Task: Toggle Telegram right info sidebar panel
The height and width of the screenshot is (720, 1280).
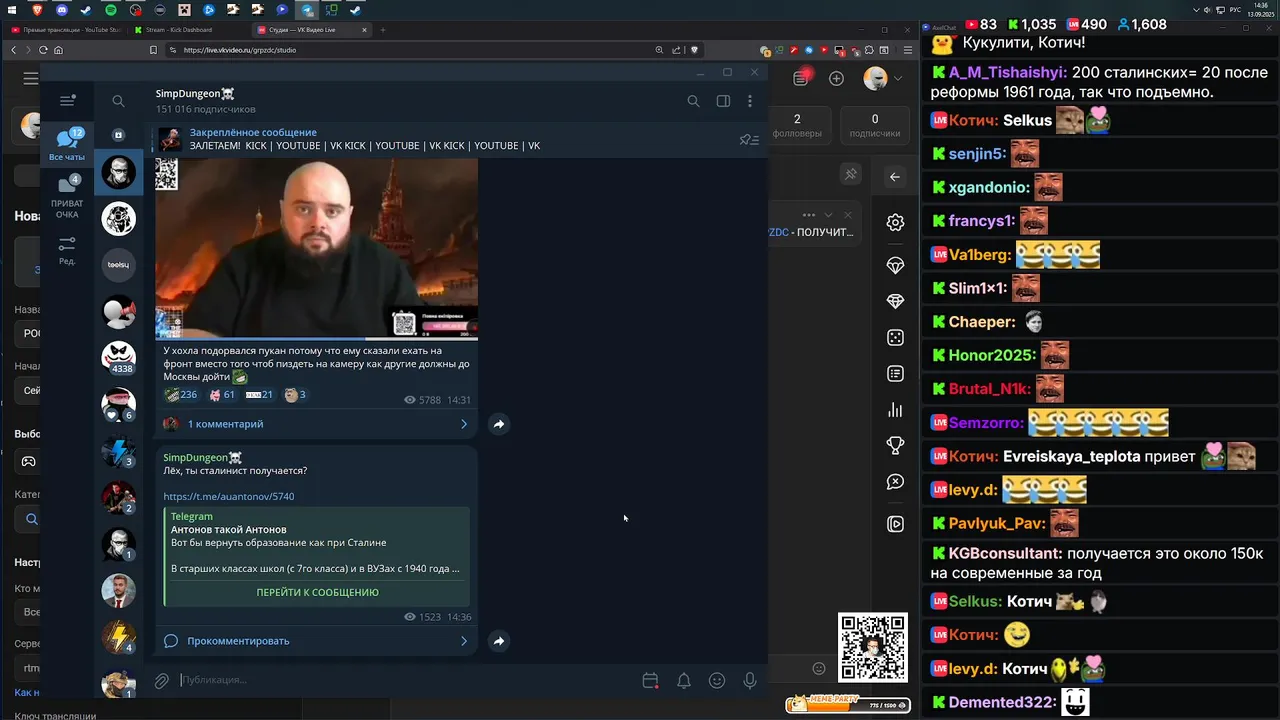Action: (723, 101)
